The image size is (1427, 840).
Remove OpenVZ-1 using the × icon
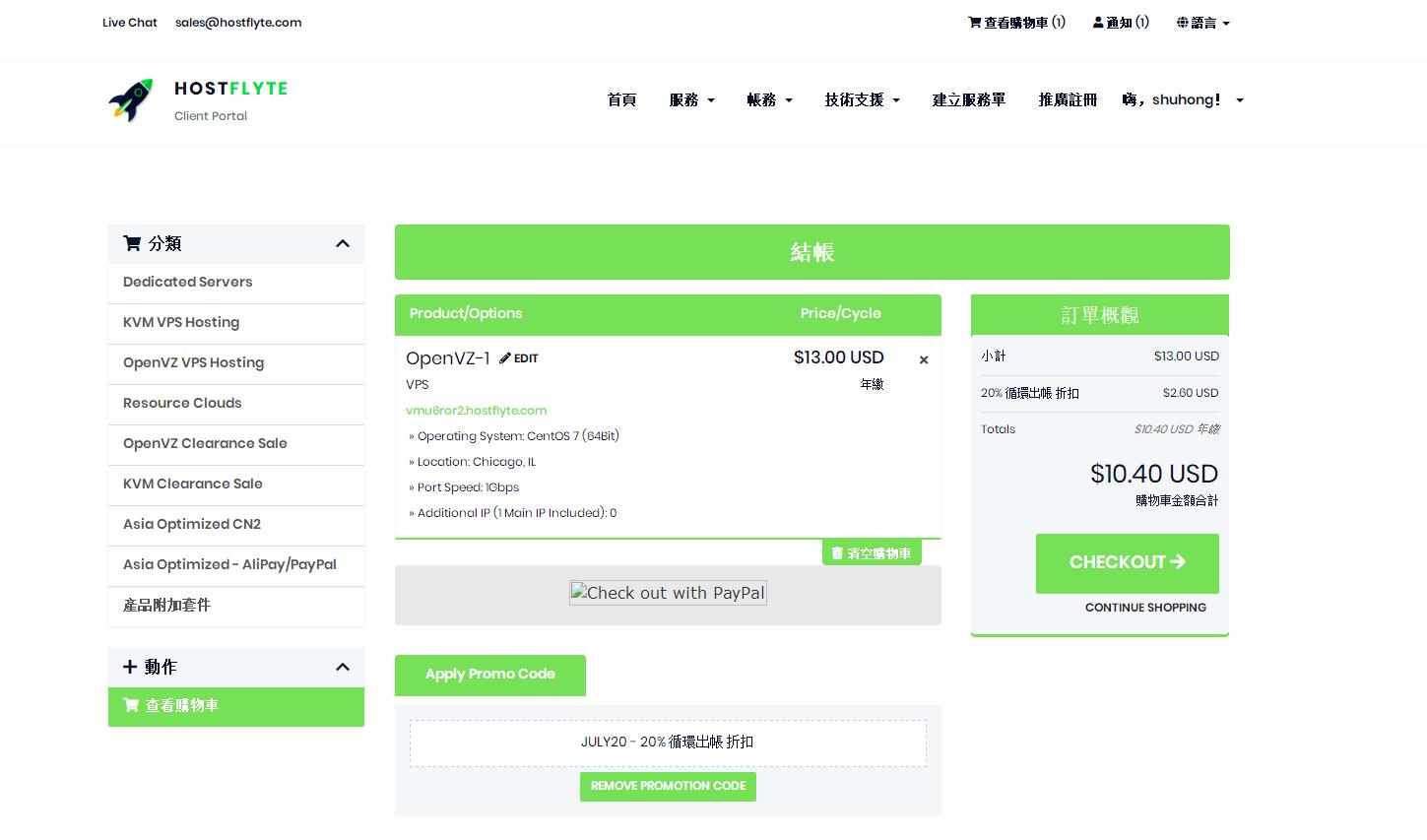click(924, 360)
